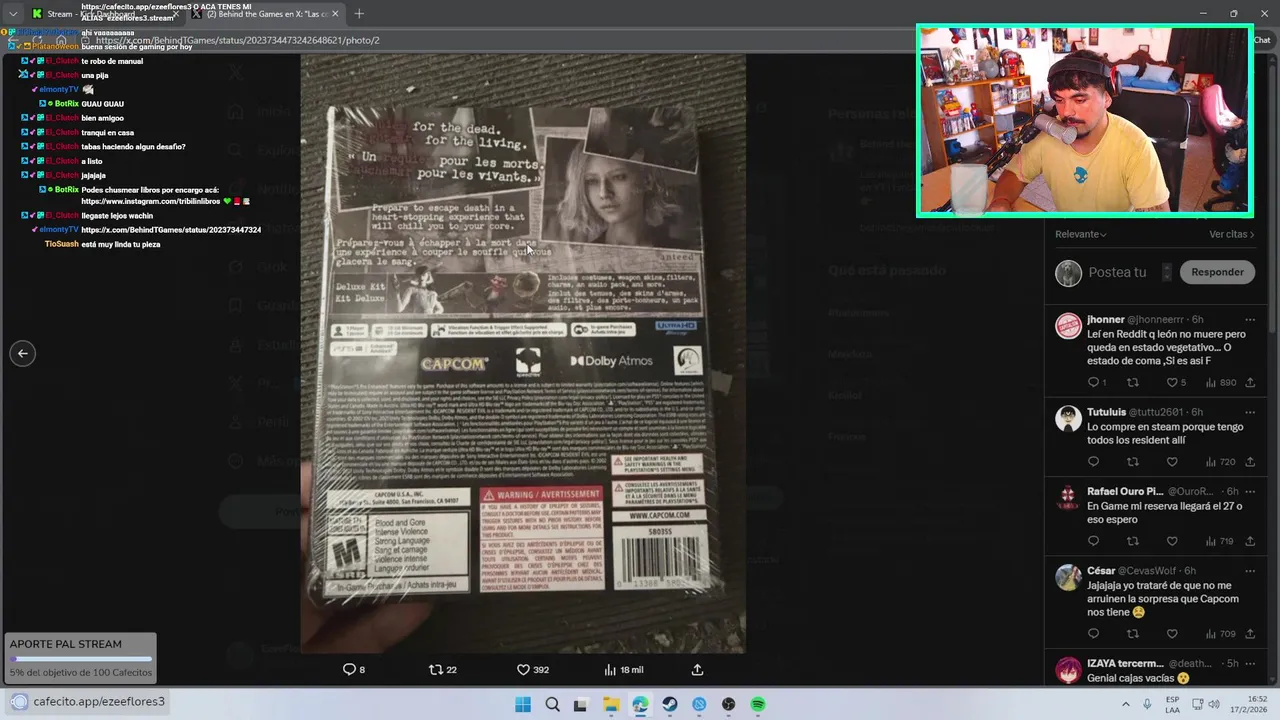Expand the Relevante sort dropdown

[1081, 234]
